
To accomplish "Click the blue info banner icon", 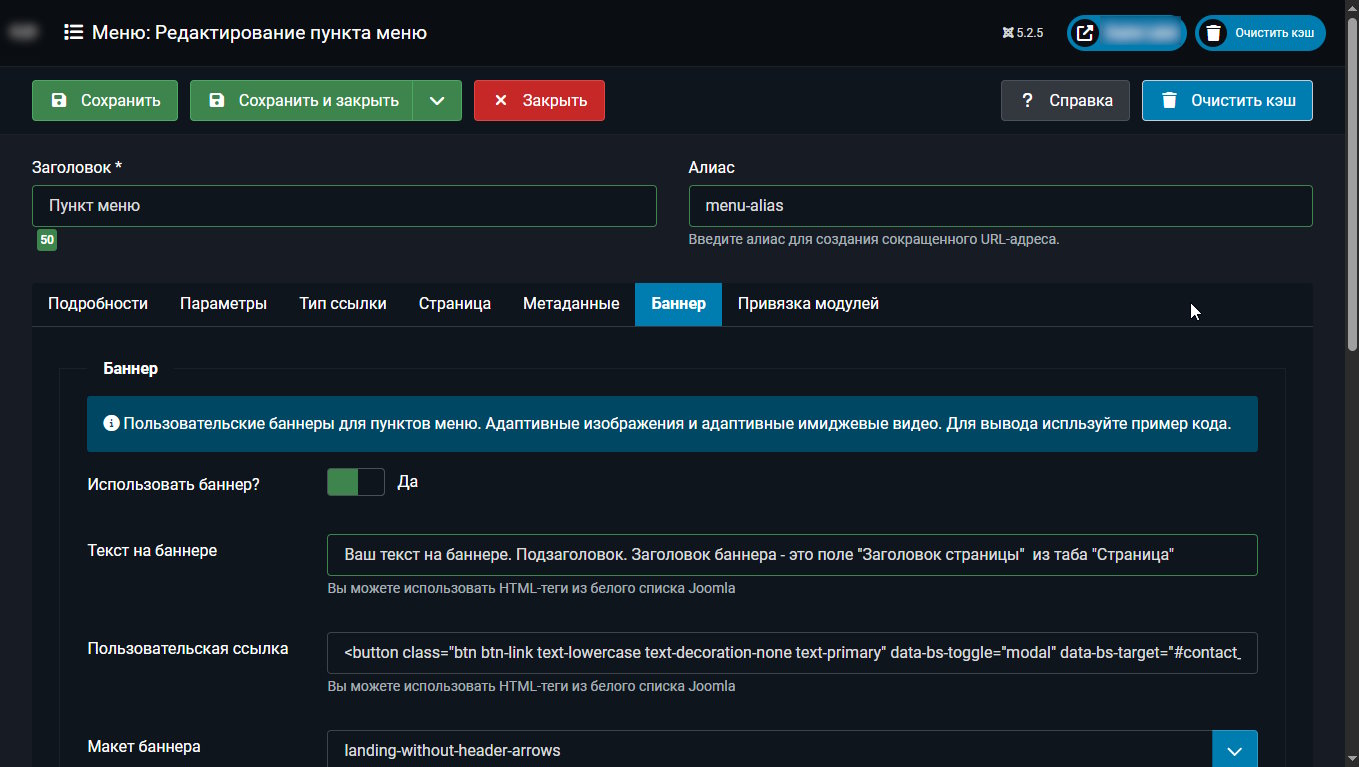I will click(110, 423).
